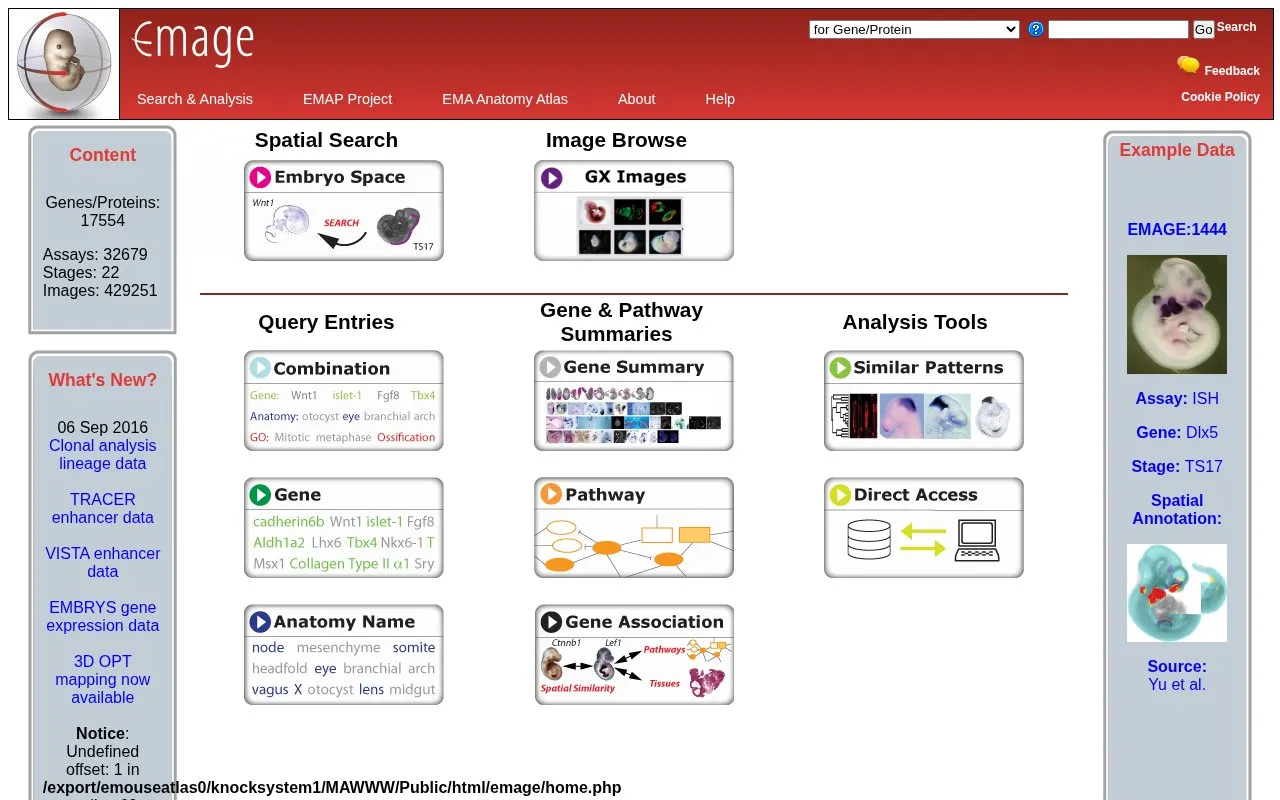Open the VISTA enhancer data link
This screenshot has width=1280, height=800.
(103, 562)
